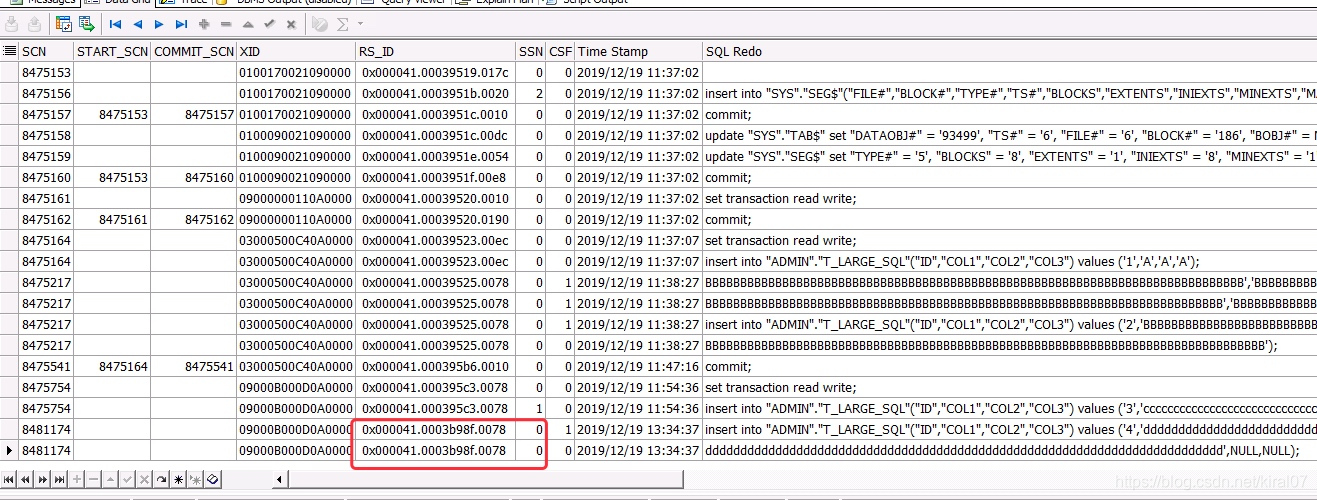
Task: Select time stamp 2019/12/19 11:47:16
Action: tap(638, 366)
